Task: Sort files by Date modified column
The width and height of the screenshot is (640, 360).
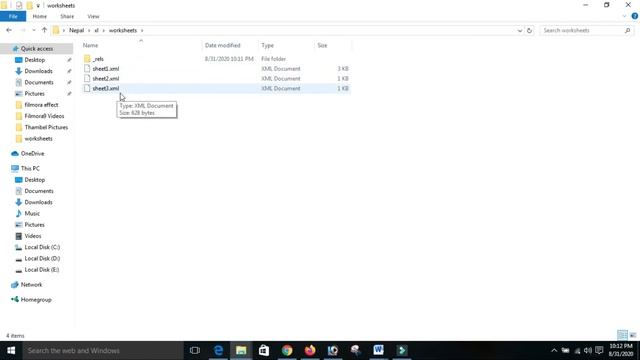Action: 222,45
